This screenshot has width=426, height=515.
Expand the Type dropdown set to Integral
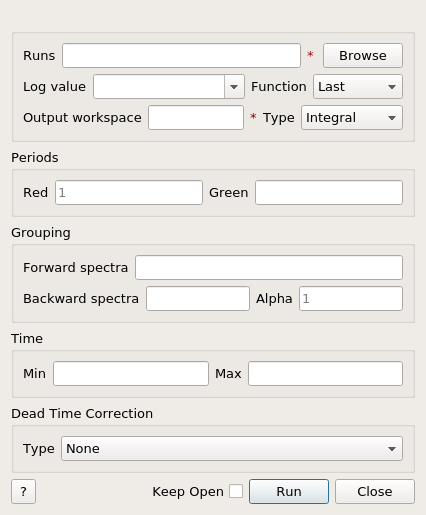coord(352,118)
